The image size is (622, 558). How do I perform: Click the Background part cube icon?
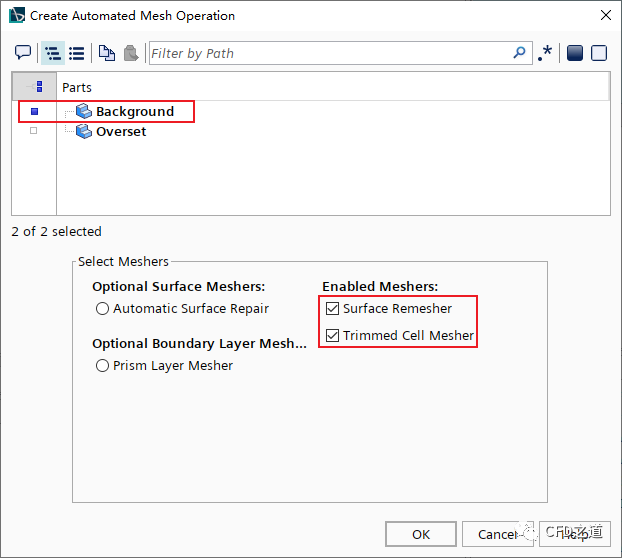[x=84, y=111]
